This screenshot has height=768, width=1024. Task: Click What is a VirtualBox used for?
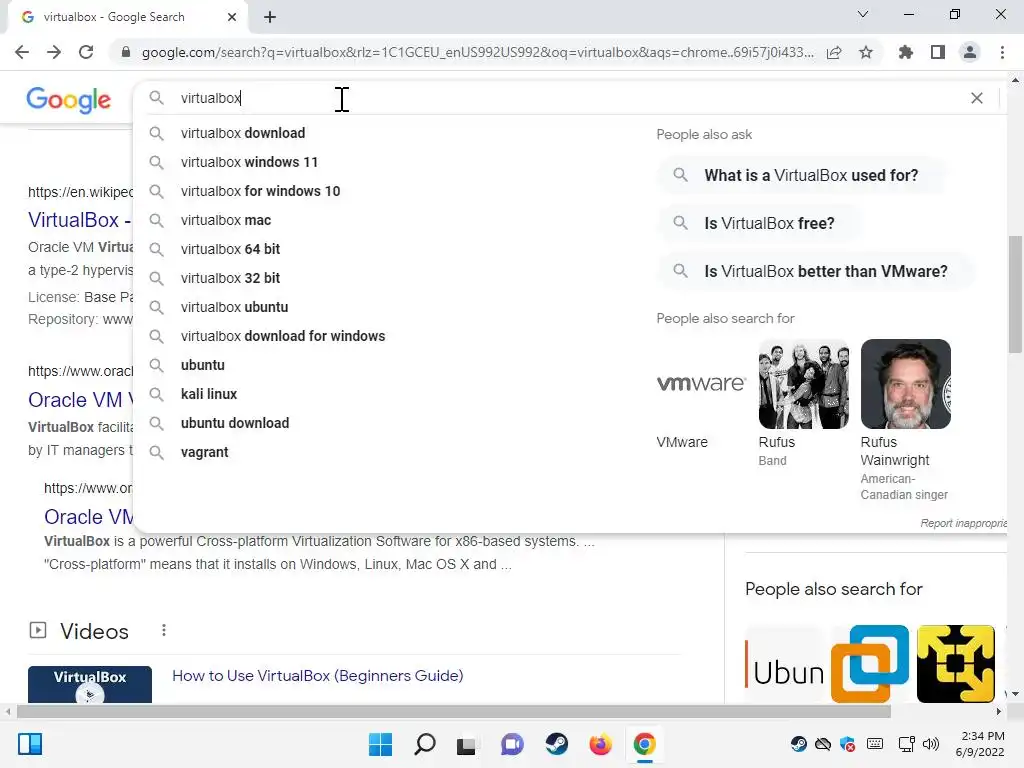[x=802, y=176]
